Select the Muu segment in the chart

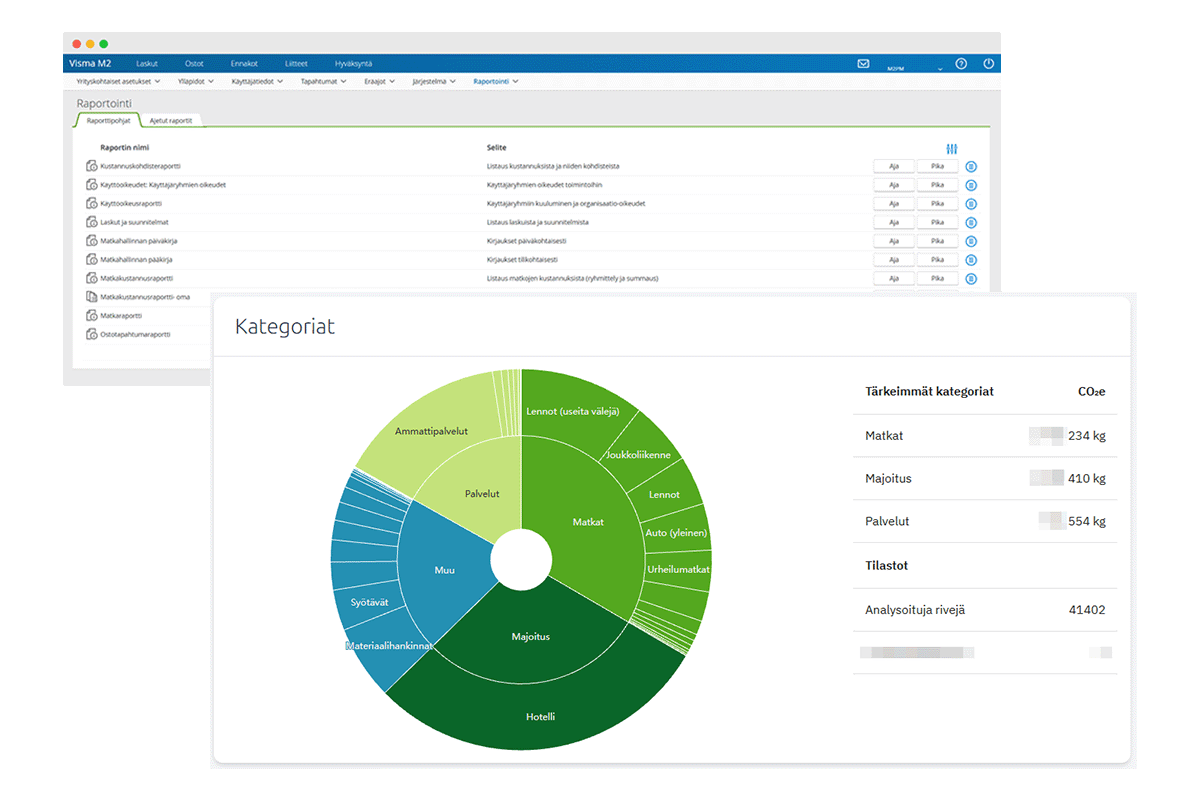click(444, 570)
